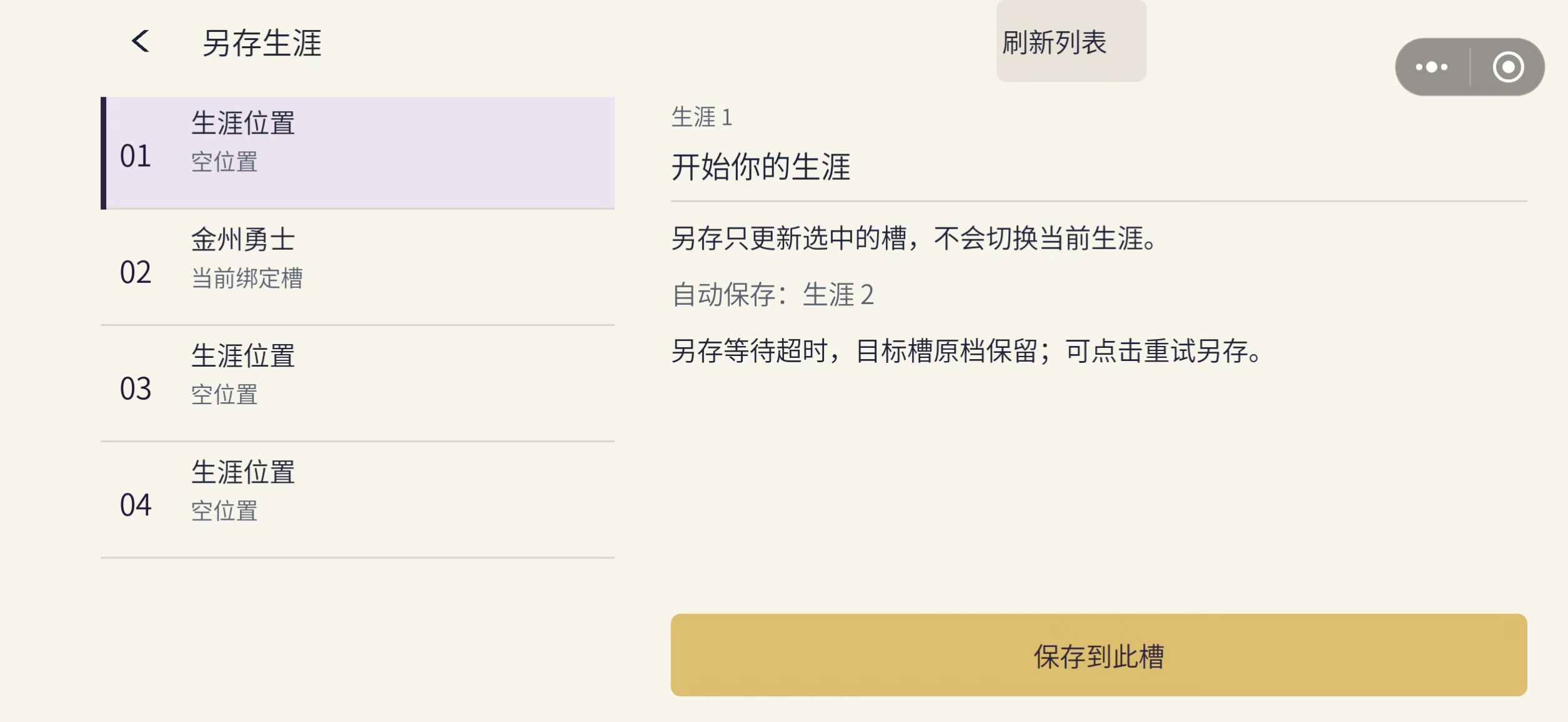The image size is (1568, 722).
Task: Click the 当前绑定槽 label
Action: click(x=247, y=278)
